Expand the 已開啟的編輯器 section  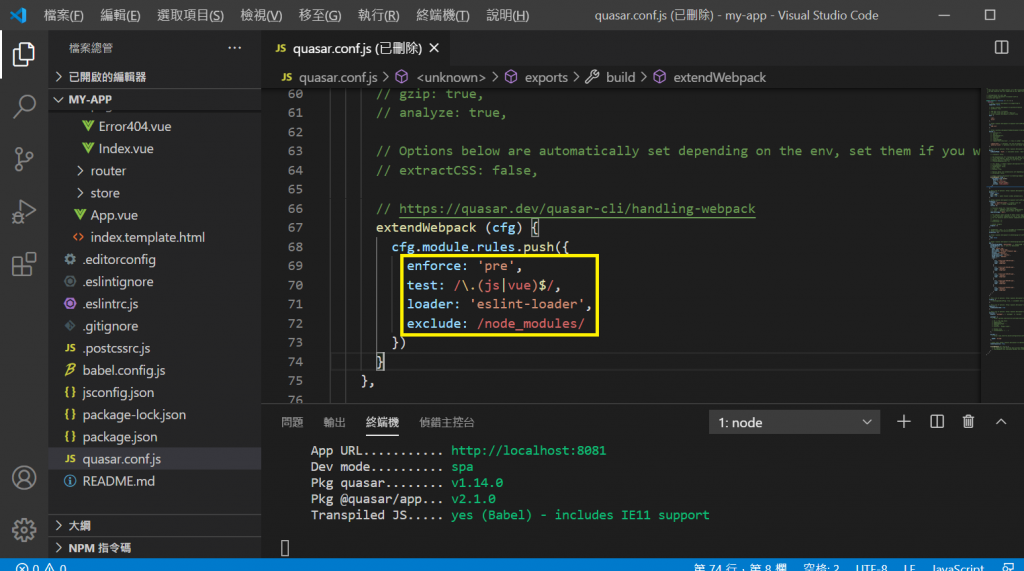point(155,77)
